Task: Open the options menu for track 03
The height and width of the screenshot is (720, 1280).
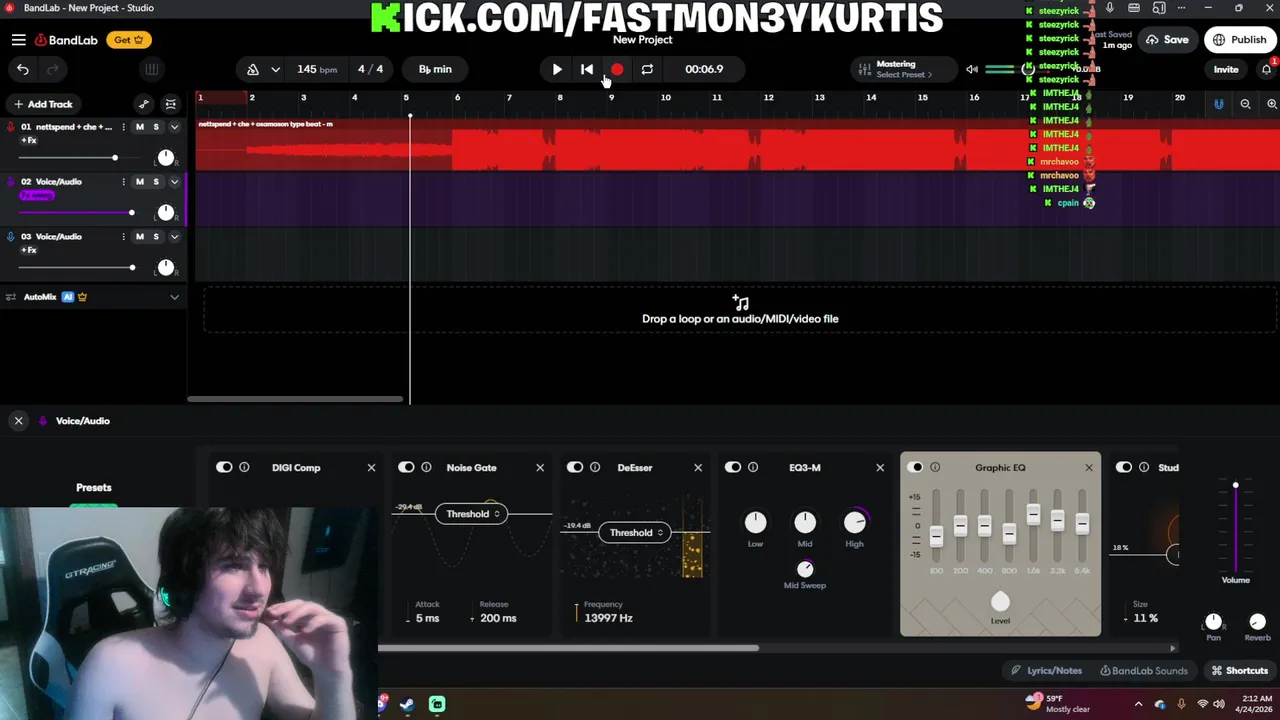Action: pyautogui.click(x=124, y=237)
